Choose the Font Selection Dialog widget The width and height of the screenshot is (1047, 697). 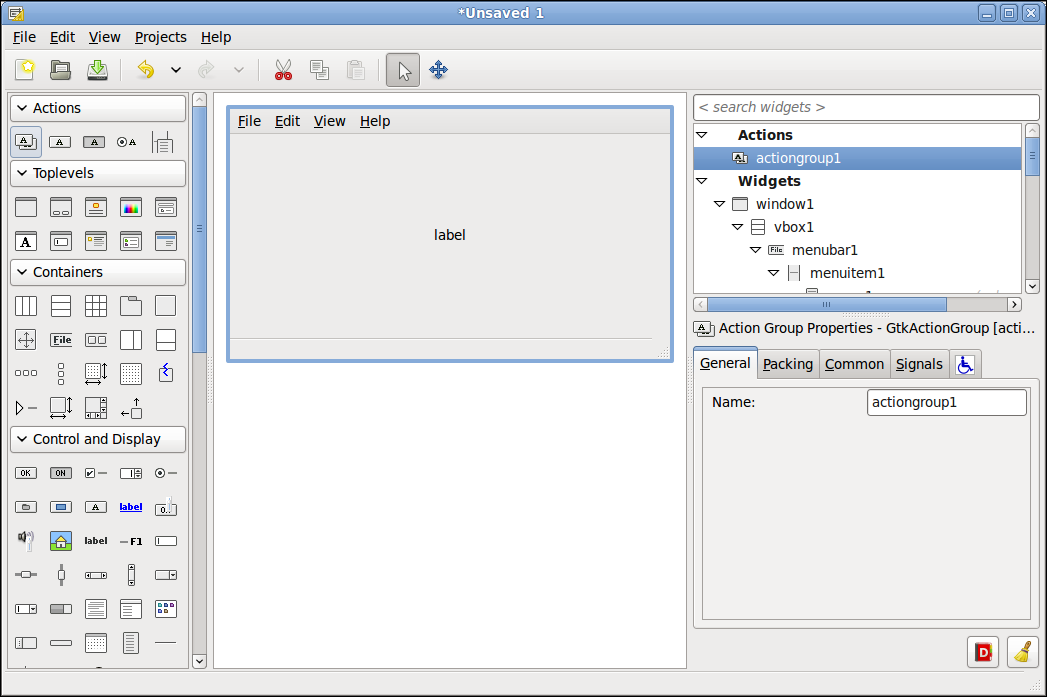[26, 242]
